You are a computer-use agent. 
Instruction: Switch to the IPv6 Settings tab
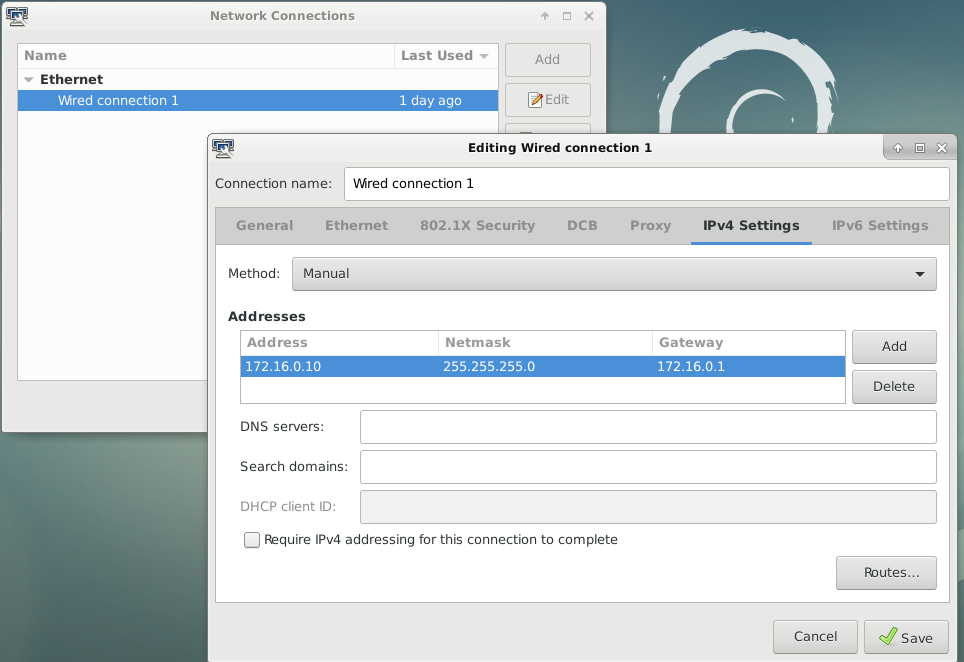[x=880, y=226]
